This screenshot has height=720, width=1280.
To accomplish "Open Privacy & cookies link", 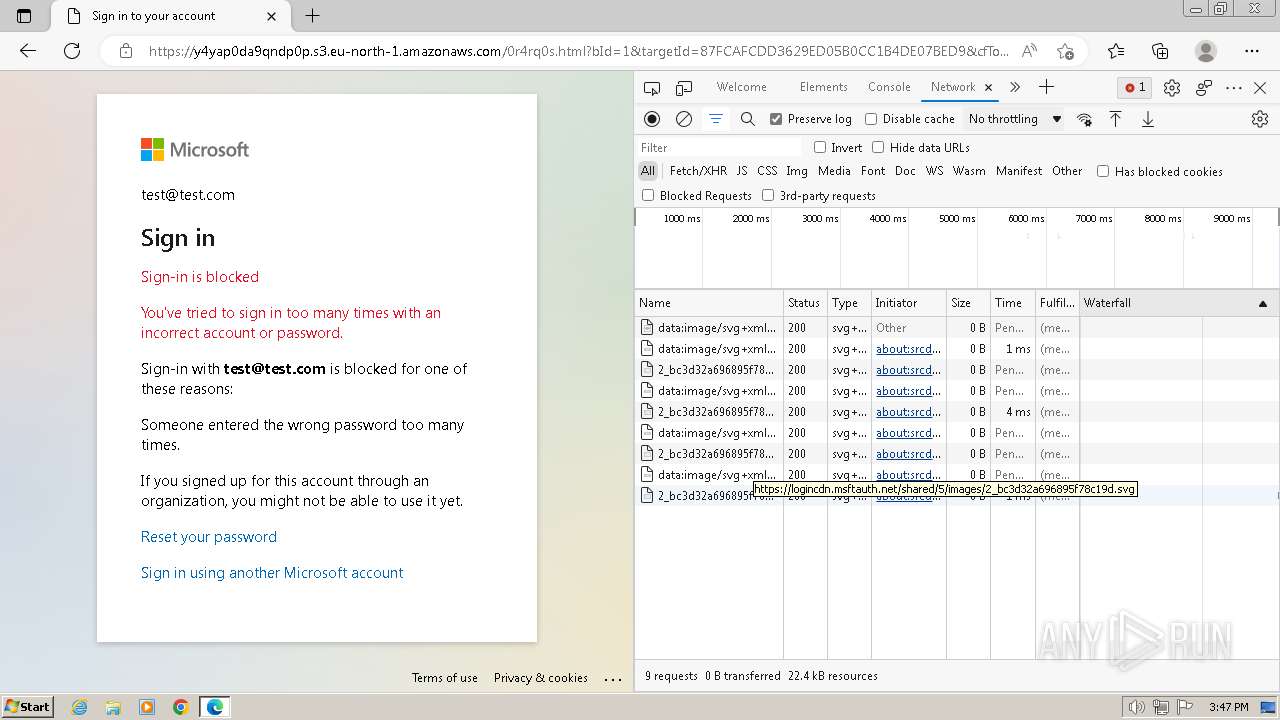I will coord(541,678).
